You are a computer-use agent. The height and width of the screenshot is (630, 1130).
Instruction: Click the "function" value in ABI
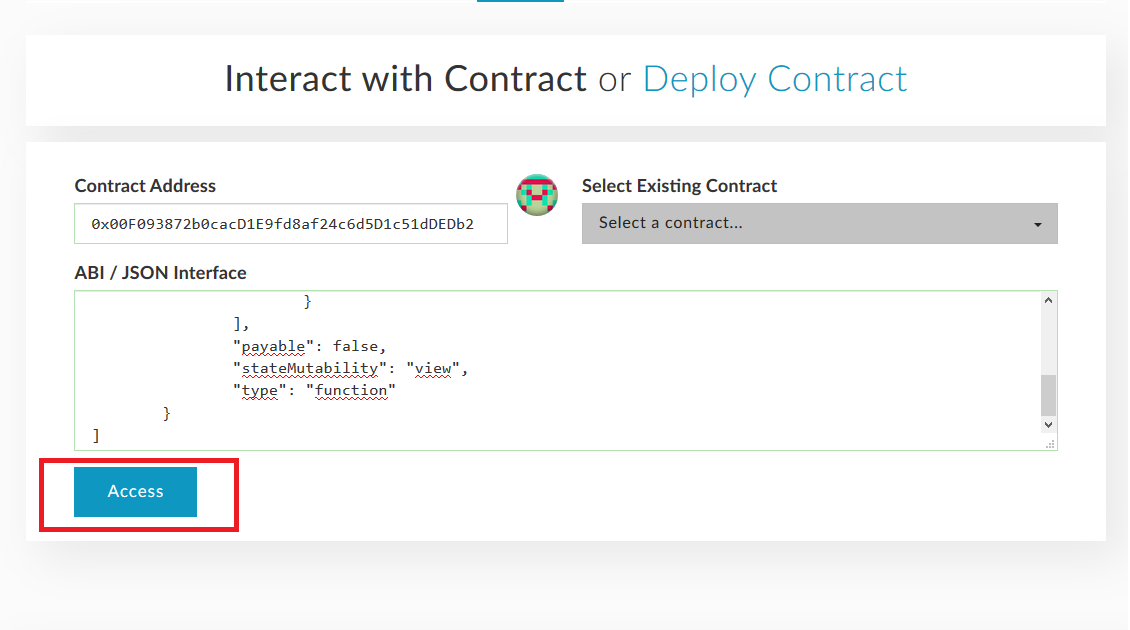point(351,391)
